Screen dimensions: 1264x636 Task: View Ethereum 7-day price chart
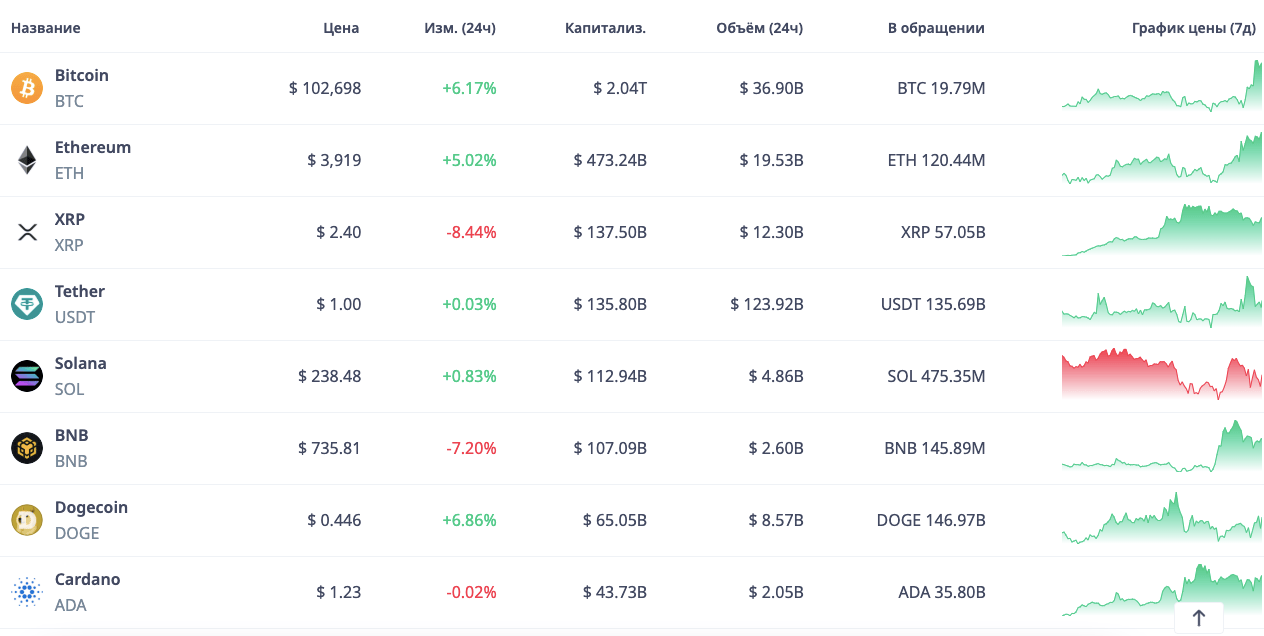(1162, 158)
